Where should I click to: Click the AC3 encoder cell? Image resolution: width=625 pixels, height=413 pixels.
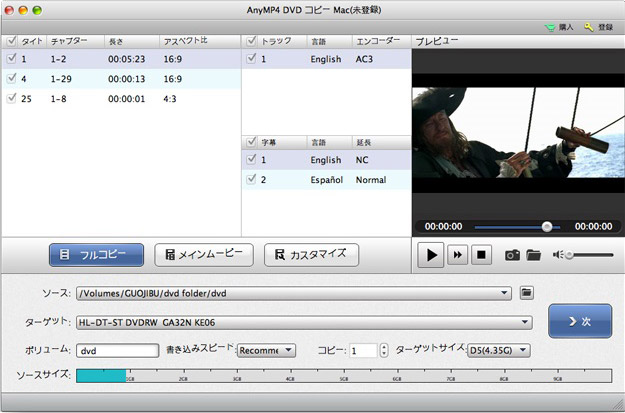point(364,59)
